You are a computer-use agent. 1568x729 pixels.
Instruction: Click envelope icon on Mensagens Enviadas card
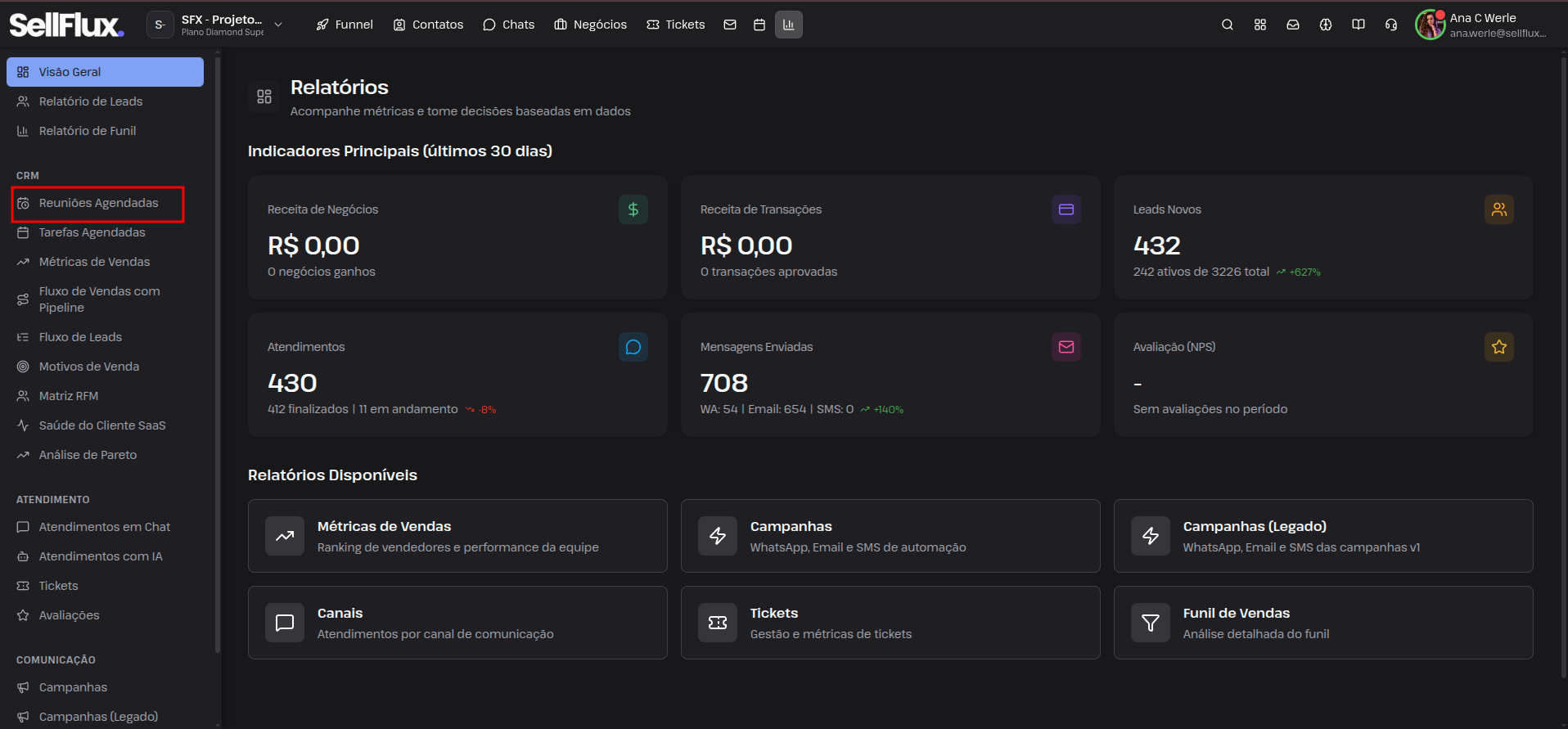pyautogui.click(x=1066, y=347)
